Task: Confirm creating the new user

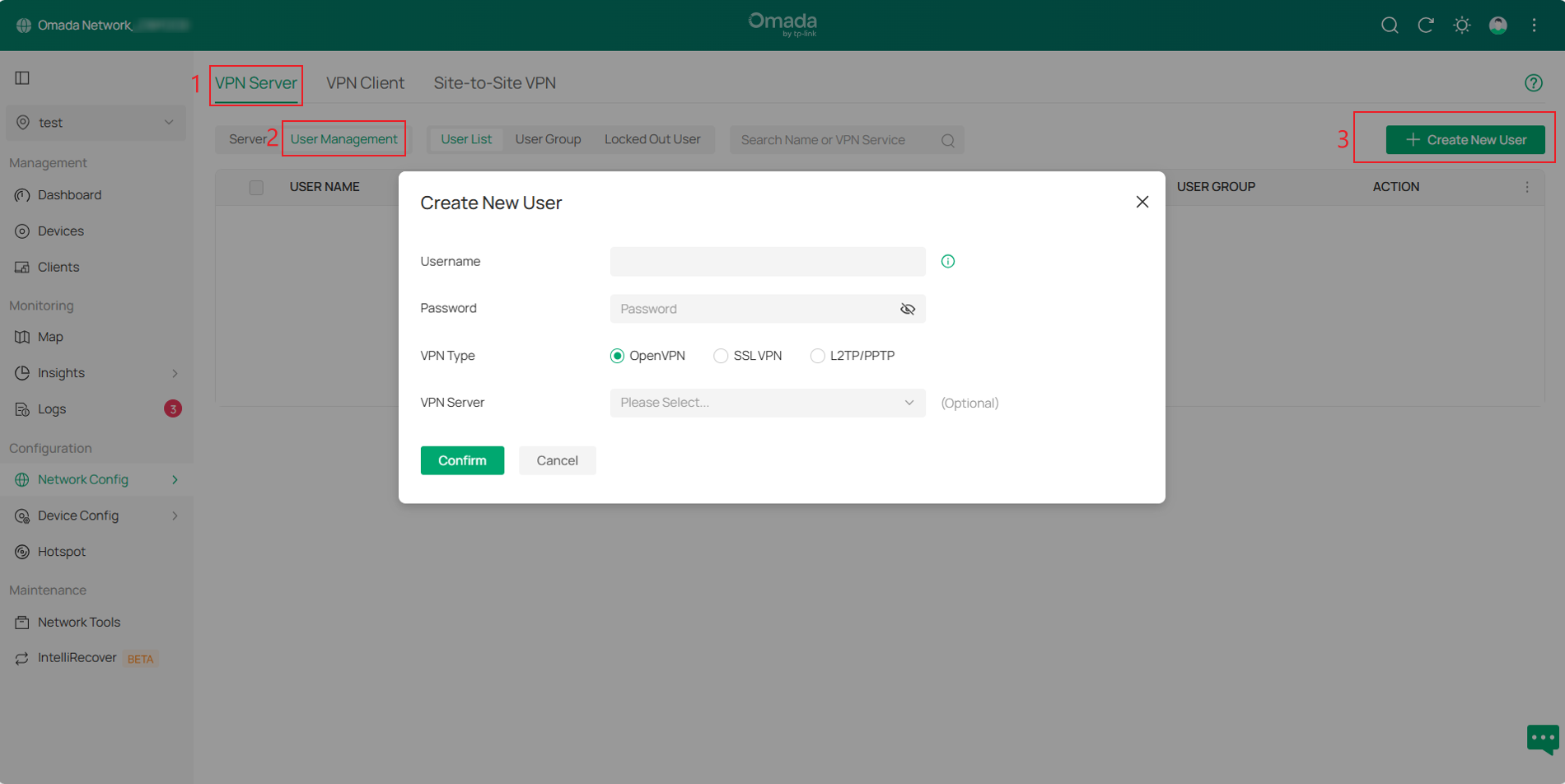Action: click(461, 460)
